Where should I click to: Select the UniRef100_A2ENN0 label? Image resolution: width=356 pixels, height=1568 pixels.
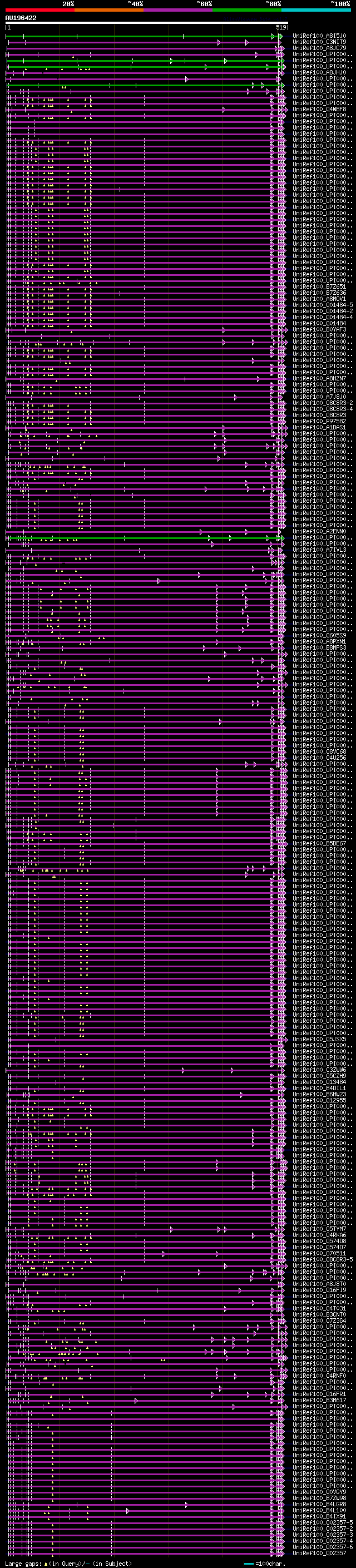click(319, 531)
